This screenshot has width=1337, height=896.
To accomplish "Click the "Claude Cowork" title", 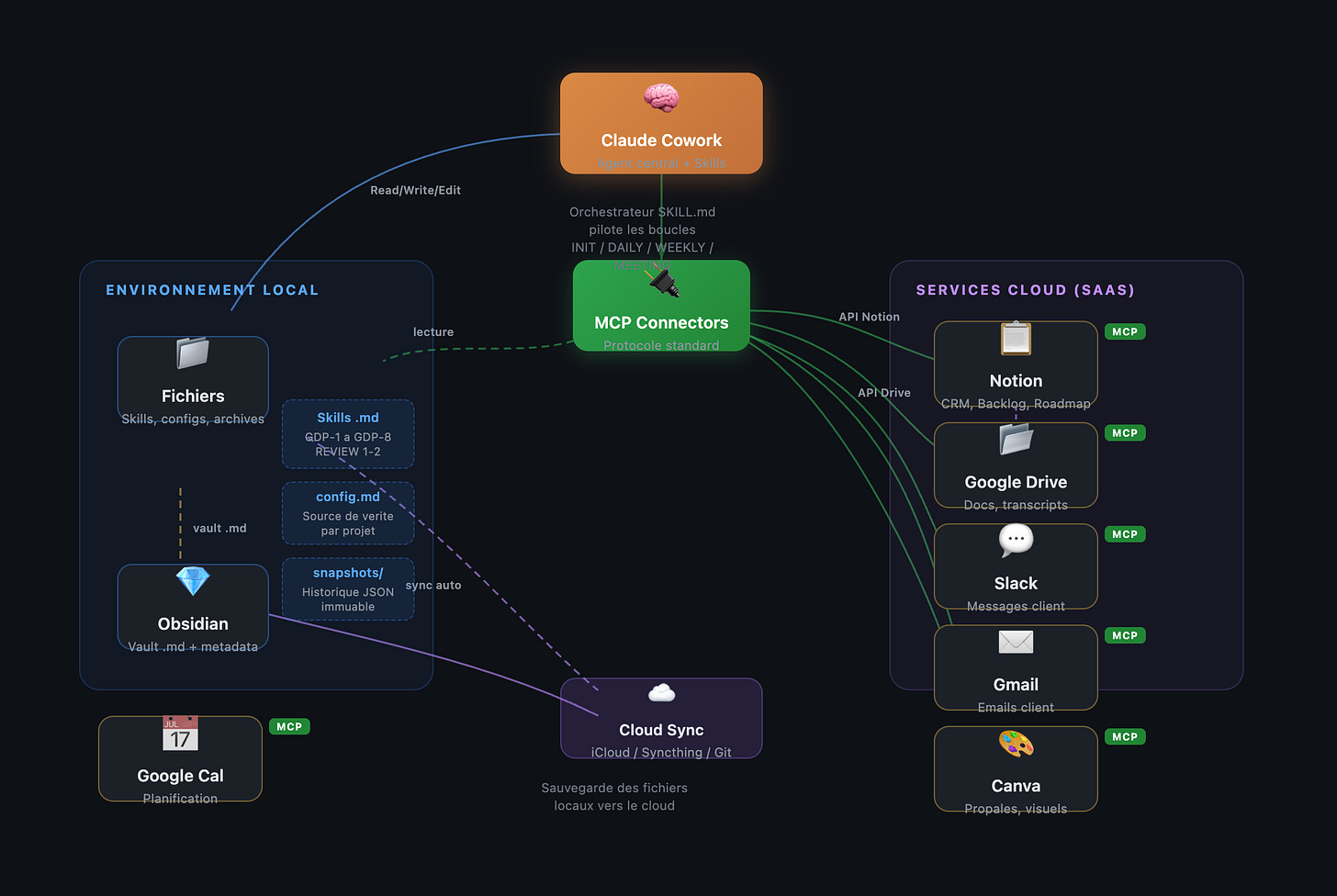I will [661, 140].
